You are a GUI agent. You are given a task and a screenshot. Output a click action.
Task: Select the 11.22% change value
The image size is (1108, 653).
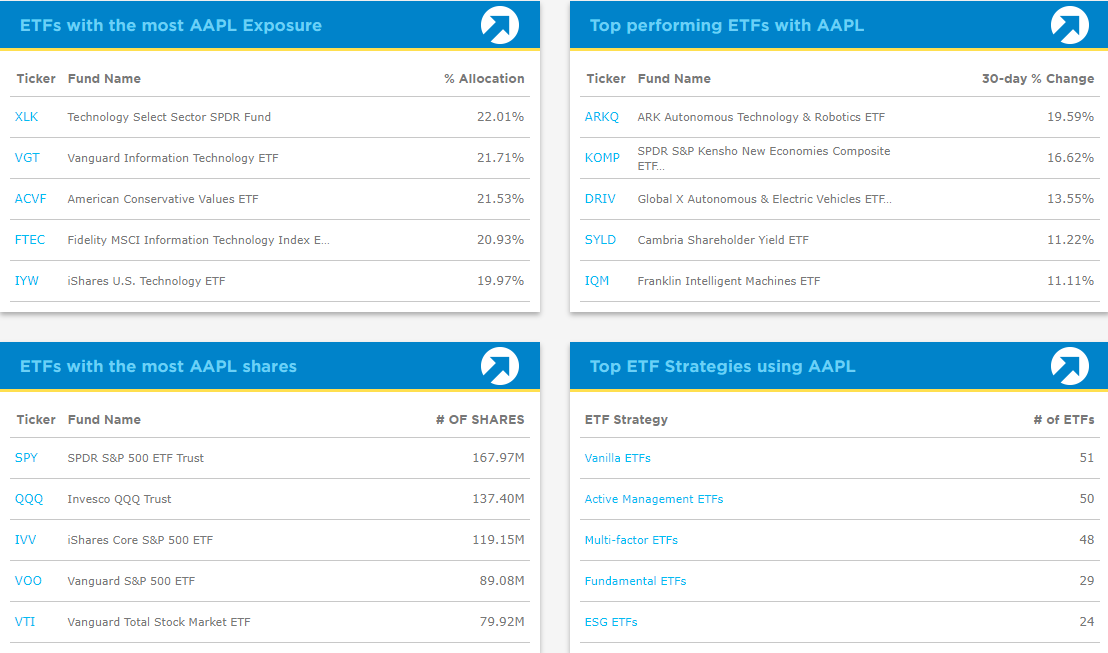(x=1071, y=240)
